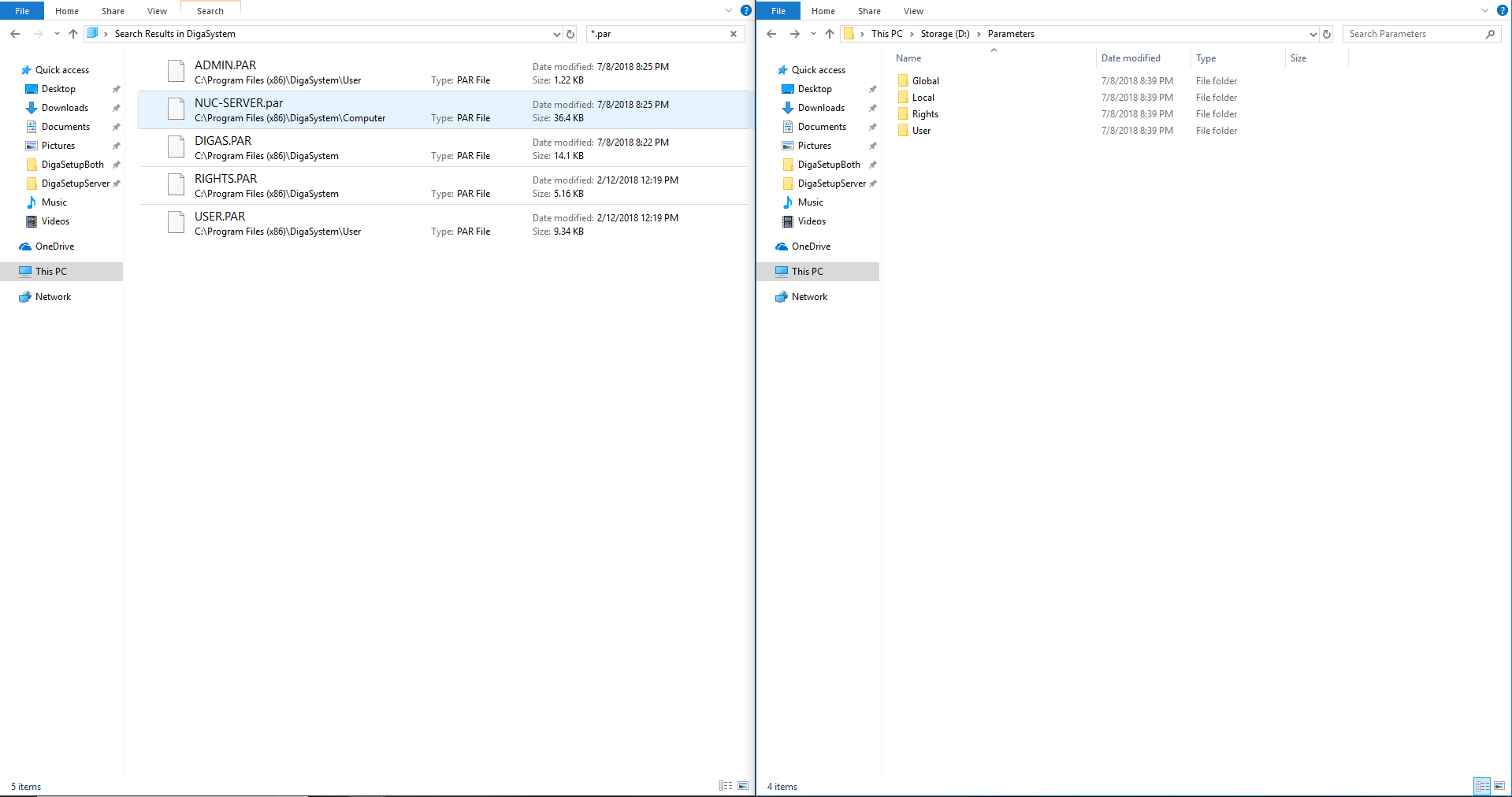Image resolution: width=1512 pixels, height=797 pixels.
Task: Open the Search tab in left ribbon
Action: pyautogui.click(x=210, y=11)
